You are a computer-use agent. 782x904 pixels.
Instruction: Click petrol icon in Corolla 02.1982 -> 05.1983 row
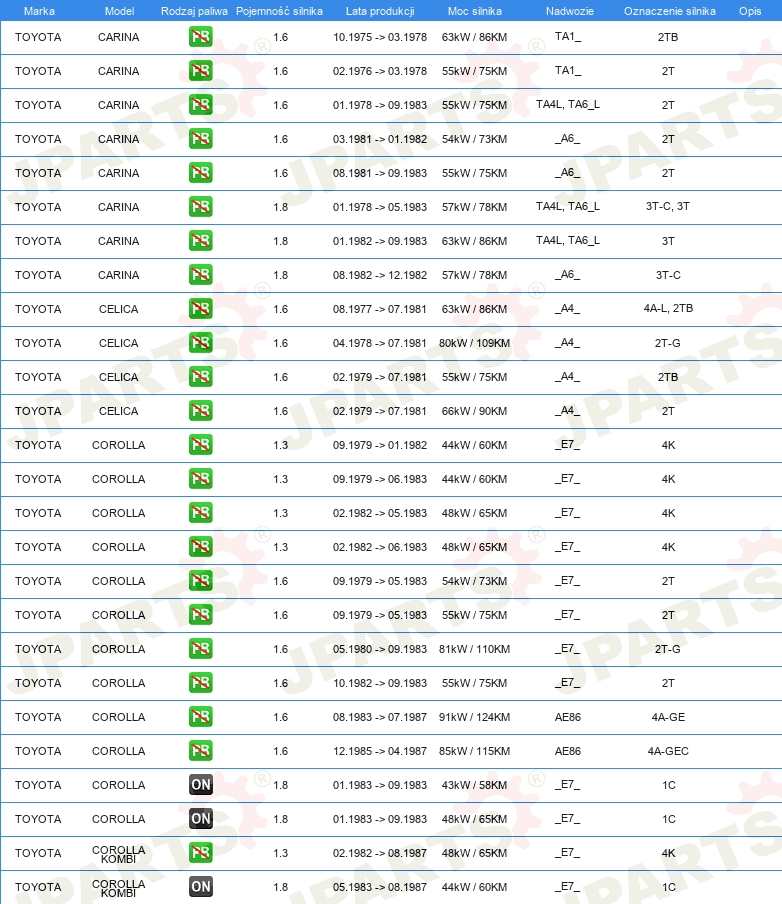pyautogui.click(x=201, y=514)
